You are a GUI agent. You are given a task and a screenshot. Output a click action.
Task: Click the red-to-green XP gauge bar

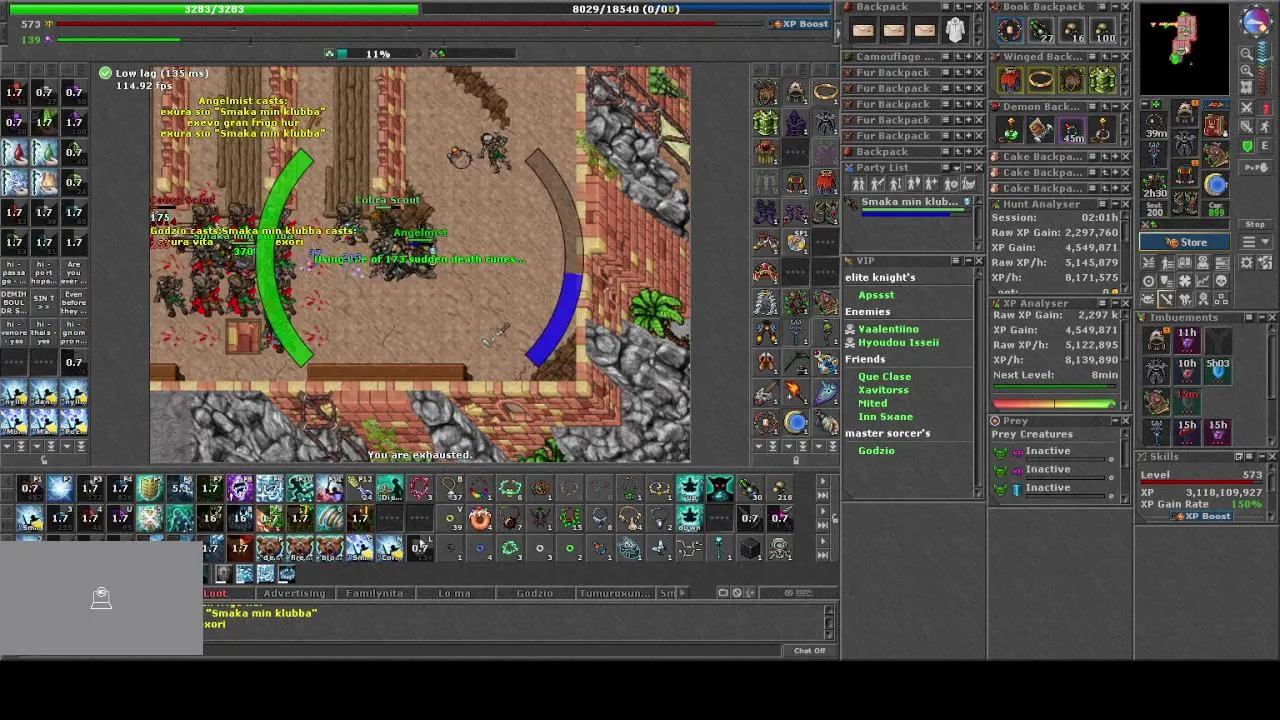1054,404
